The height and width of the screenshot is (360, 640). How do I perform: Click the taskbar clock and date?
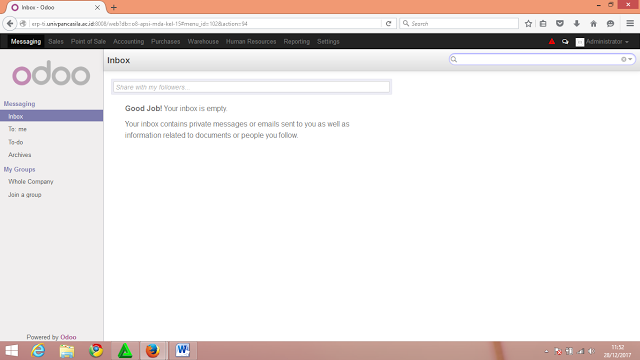[x=618, y=351]
